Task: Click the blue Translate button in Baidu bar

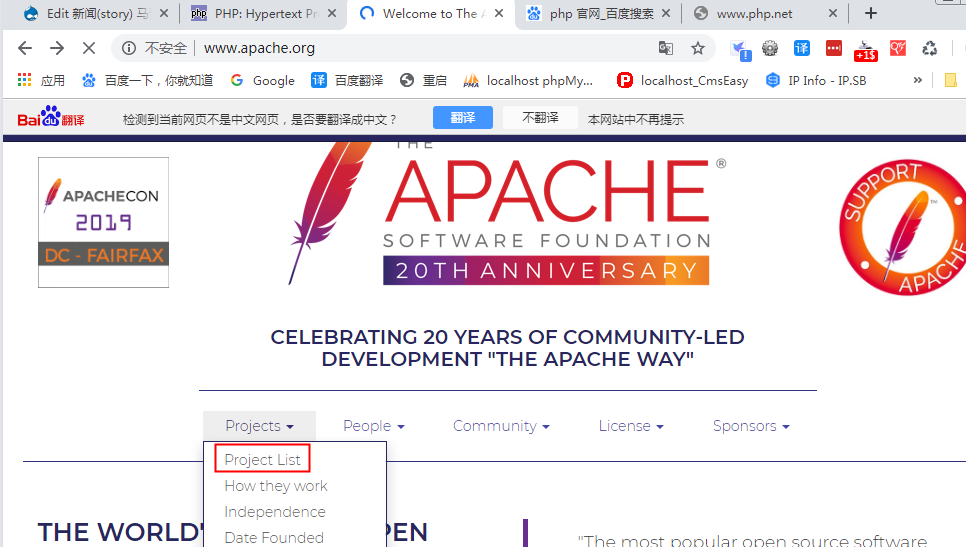Action: point(463,117)
